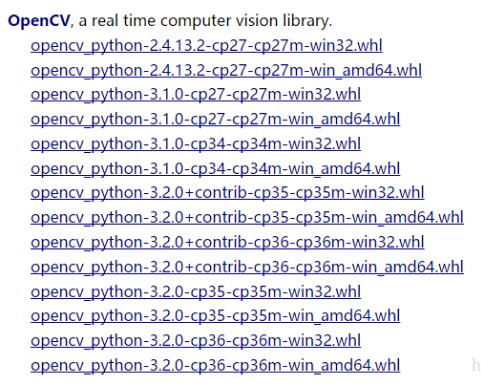The image size is (481, 385).
Task: Click opencv_python-3.1.0-cp27-cp27m-win32.whl link
Action: (x=196, y=95)
